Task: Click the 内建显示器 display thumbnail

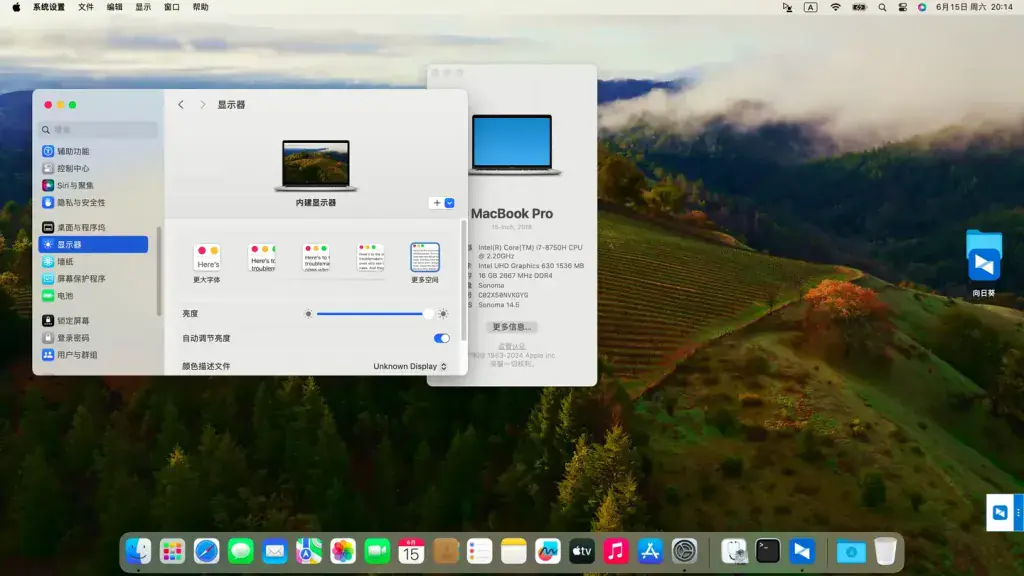Action: tap(316, 166)
